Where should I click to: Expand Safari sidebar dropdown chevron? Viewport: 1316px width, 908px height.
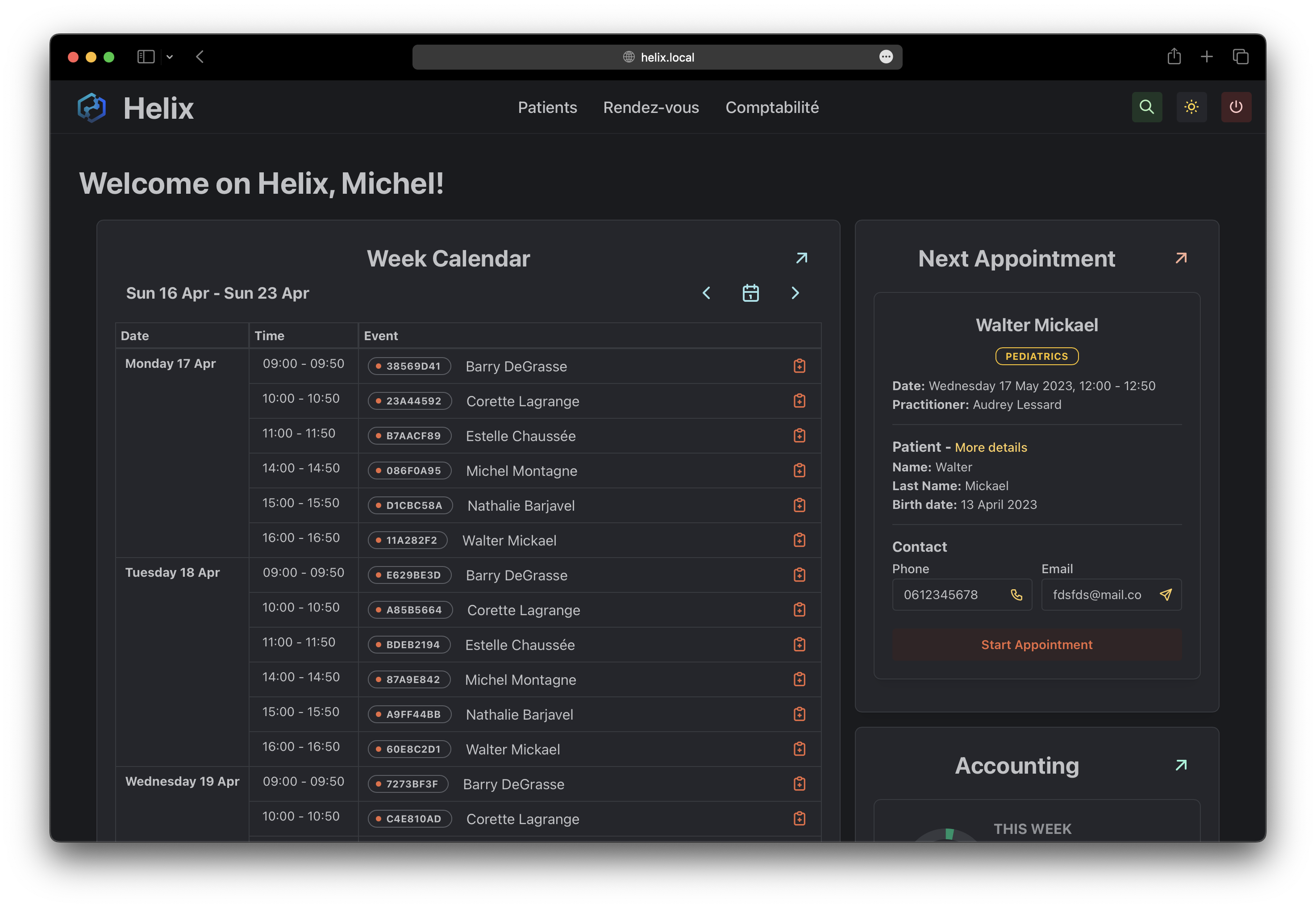click(x=170, y=57)
